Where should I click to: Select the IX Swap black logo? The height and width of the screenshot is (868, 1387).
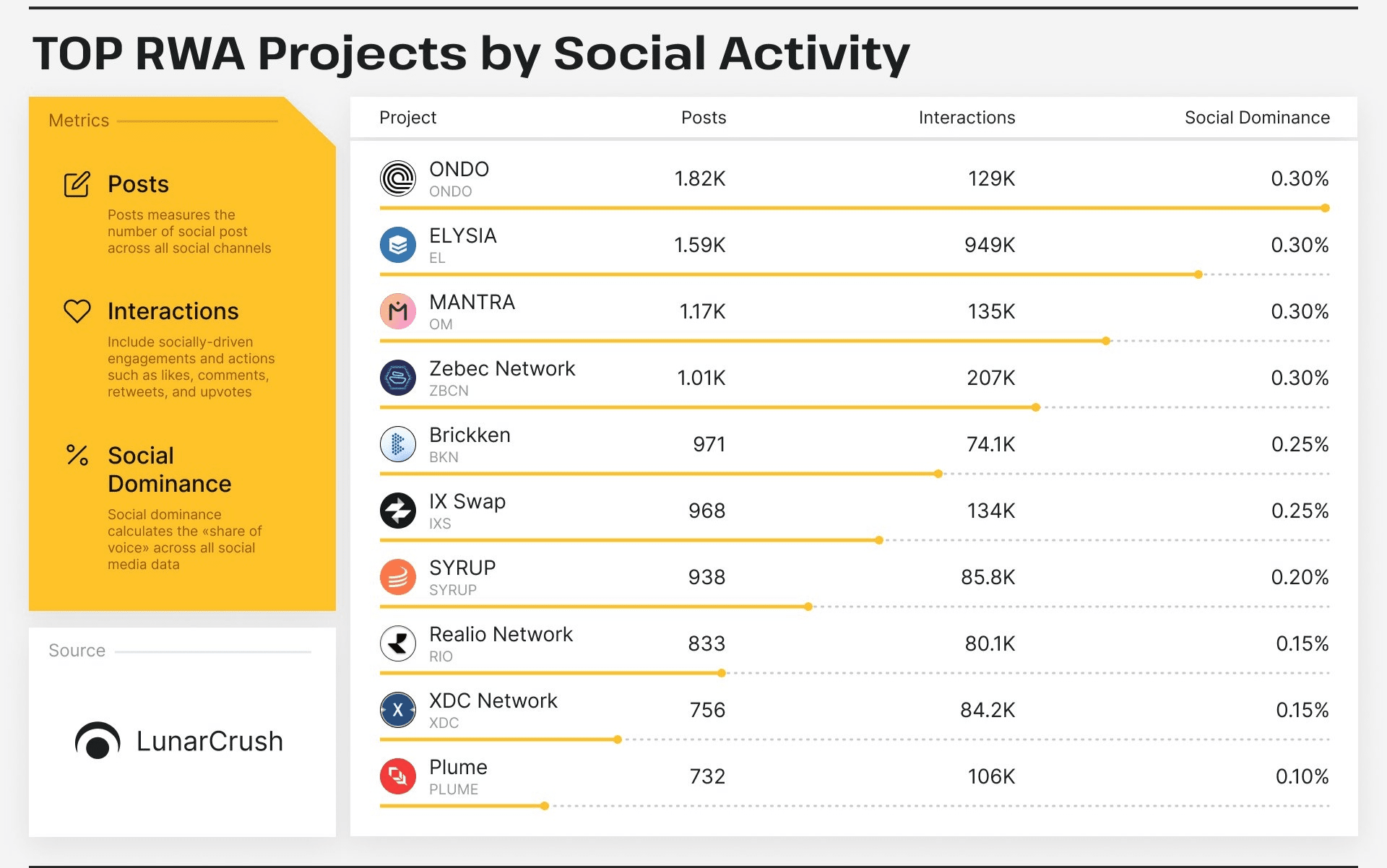click(397, 511)
